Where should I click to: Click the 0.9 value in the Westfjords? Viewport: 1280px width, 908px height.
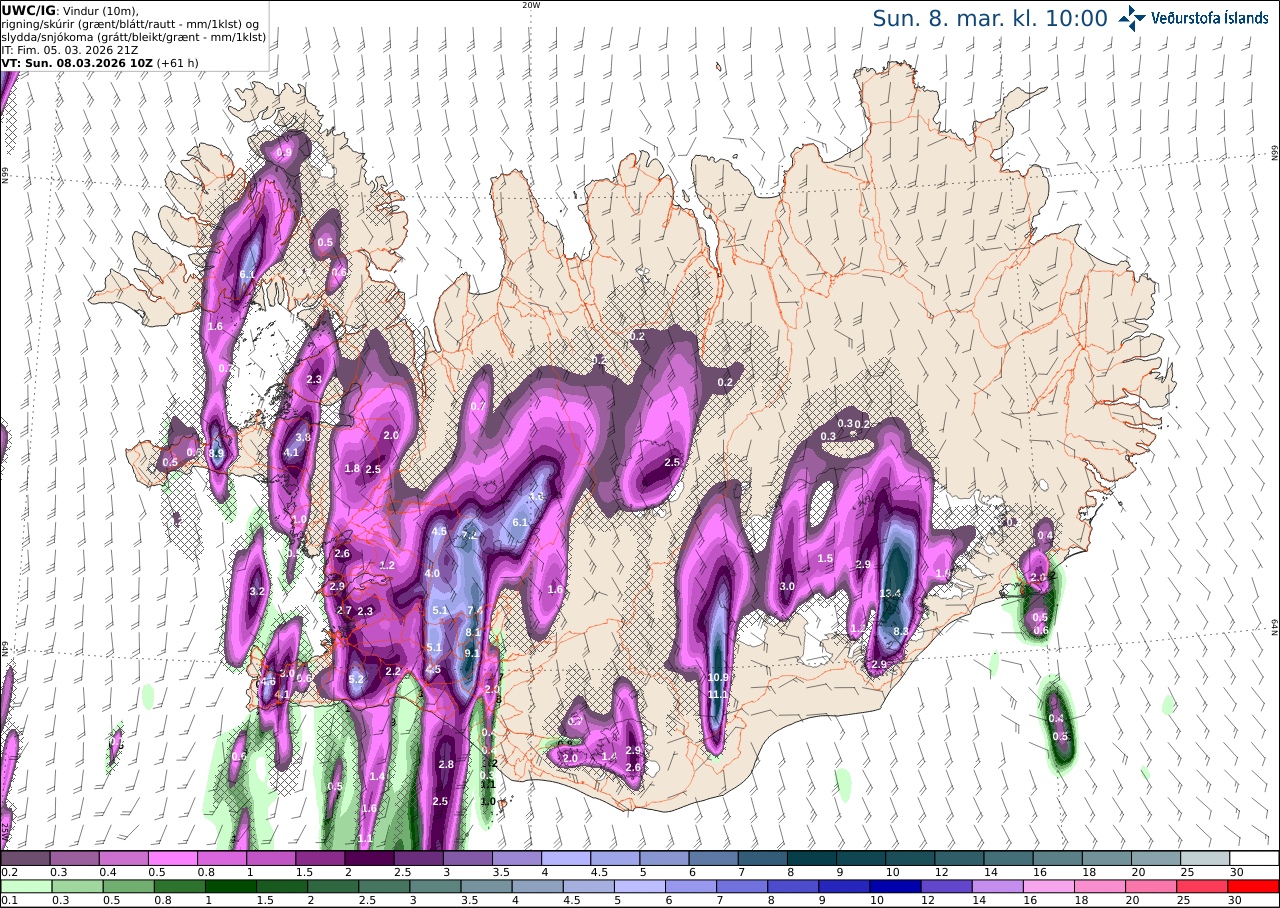[x=284, y=152]
